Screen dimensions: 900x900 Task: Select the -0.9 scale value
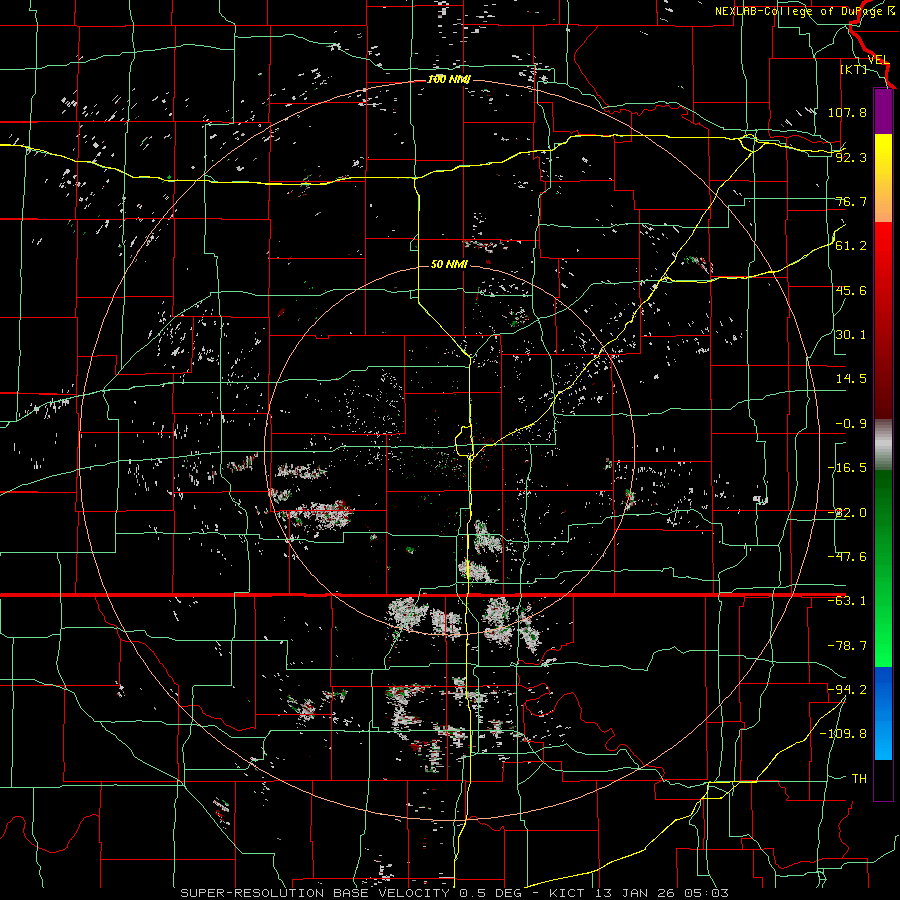851,424
